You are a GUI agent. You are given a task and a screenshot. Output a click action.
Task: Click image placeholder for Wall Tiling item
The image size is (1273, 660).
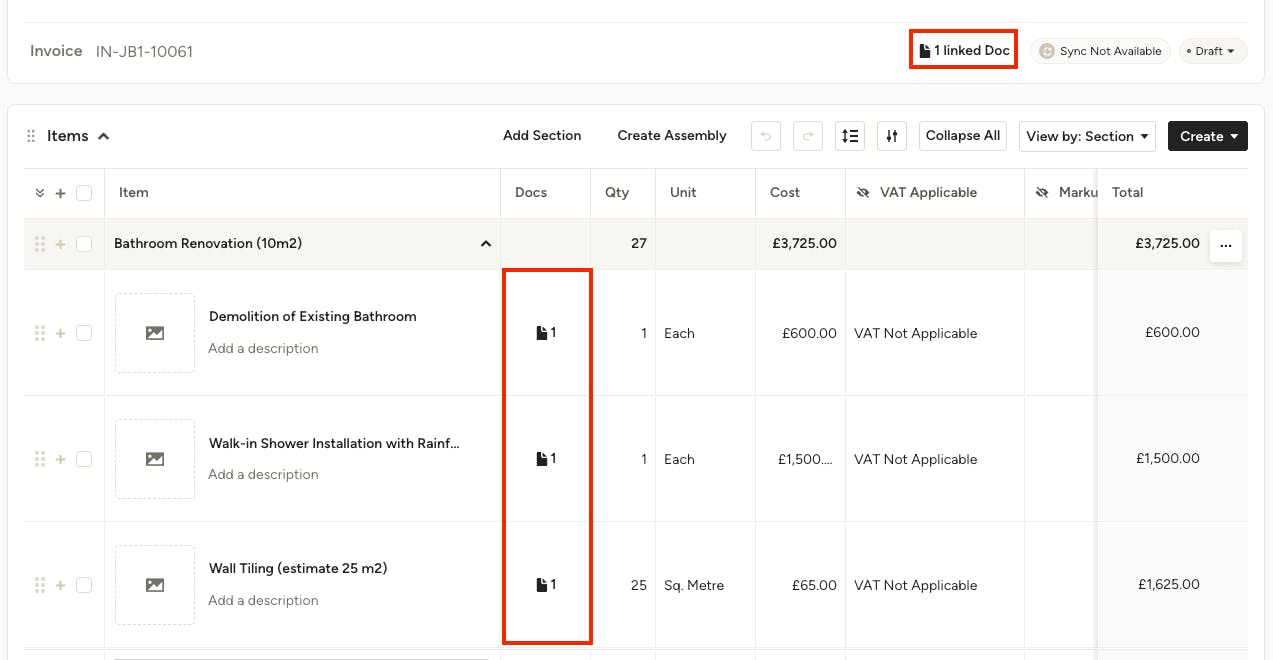pyautogui.click(x=155, y=585)
